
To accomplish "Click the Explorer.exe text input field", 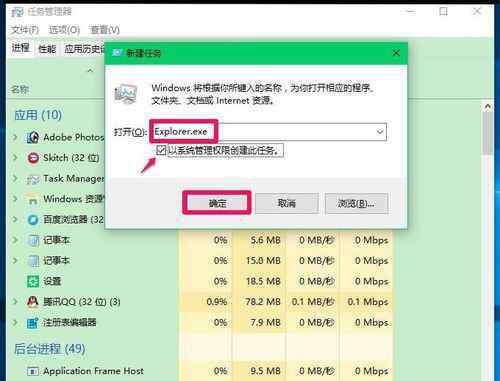I will tap(269, 132).
